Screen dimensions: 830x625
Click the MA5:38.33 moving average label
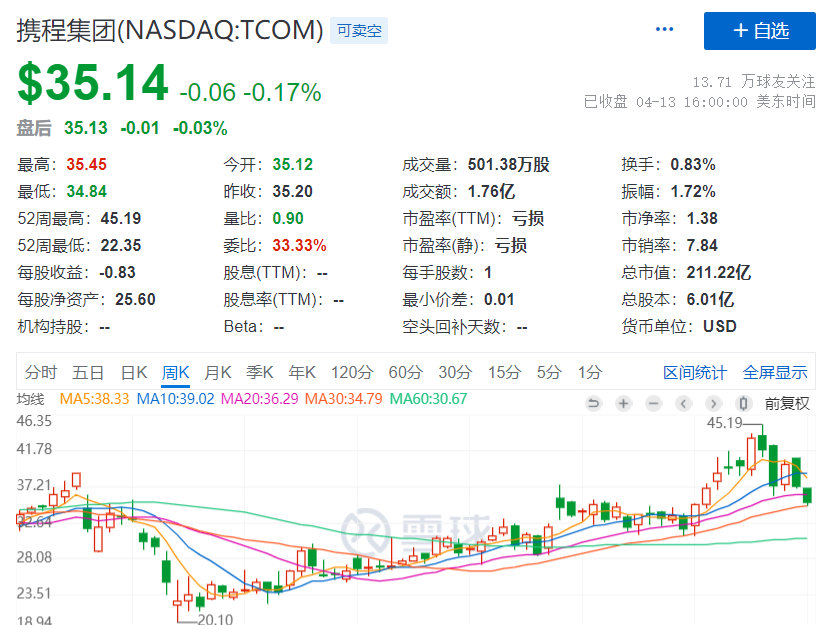pos(94,398)
